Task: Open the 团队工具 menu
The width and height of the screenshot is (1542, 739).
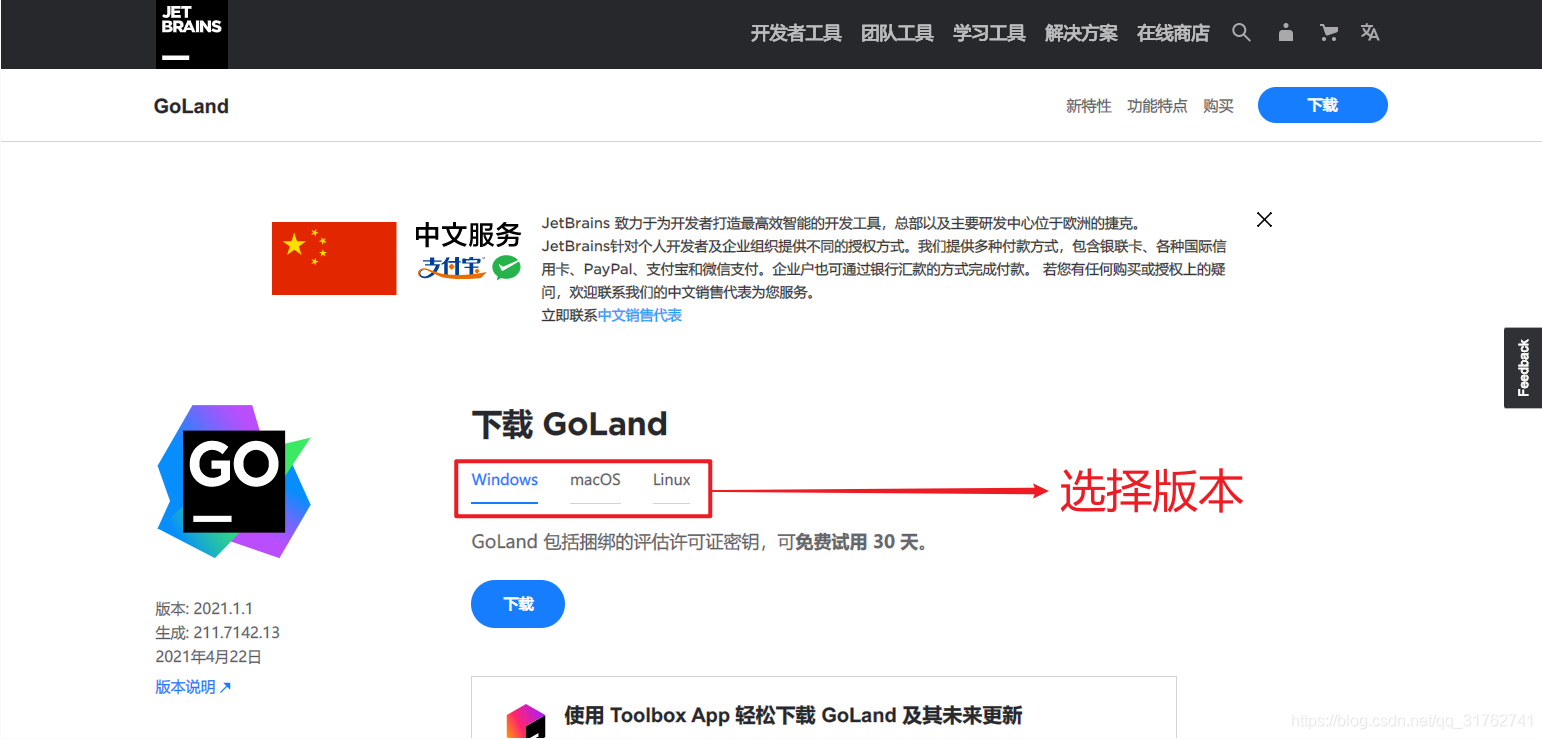Action: coord(897,34)
